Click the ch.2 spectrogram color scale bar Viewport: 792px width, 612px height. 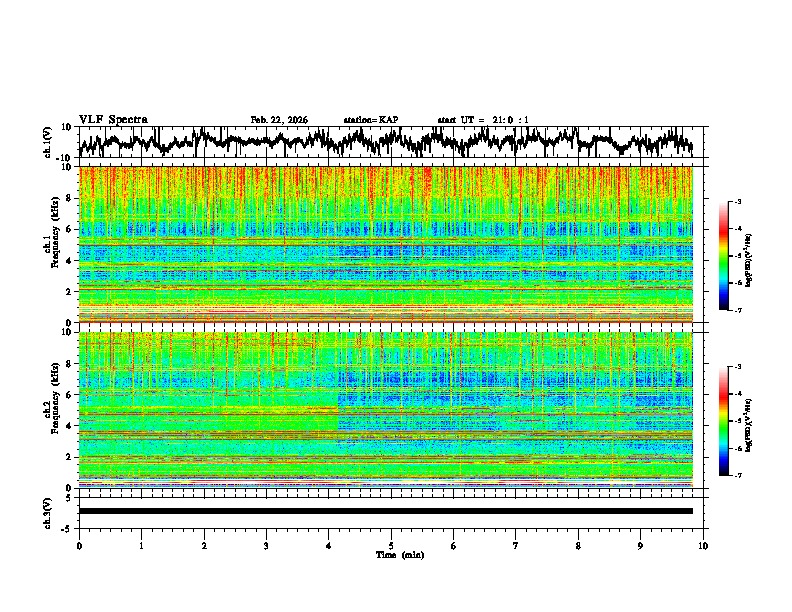[x=724, y=421]
